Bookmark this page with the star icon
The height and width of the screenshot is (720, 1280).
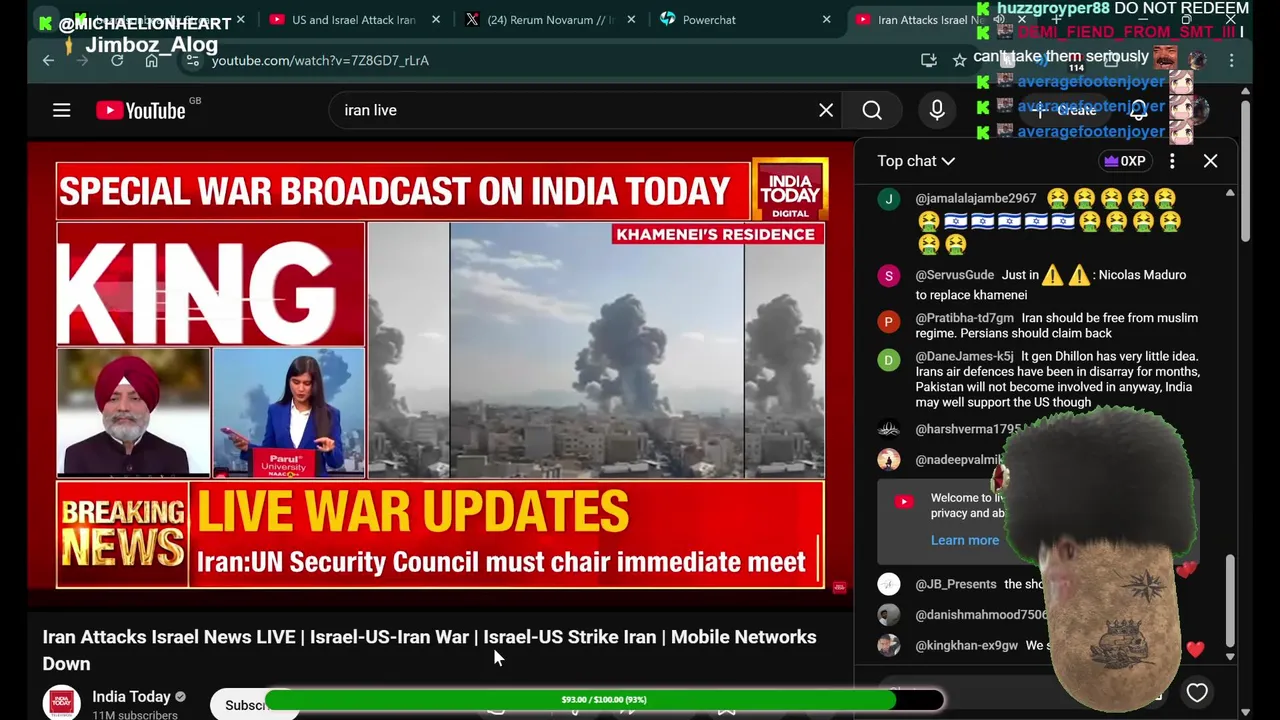click(x=960, y=60)
